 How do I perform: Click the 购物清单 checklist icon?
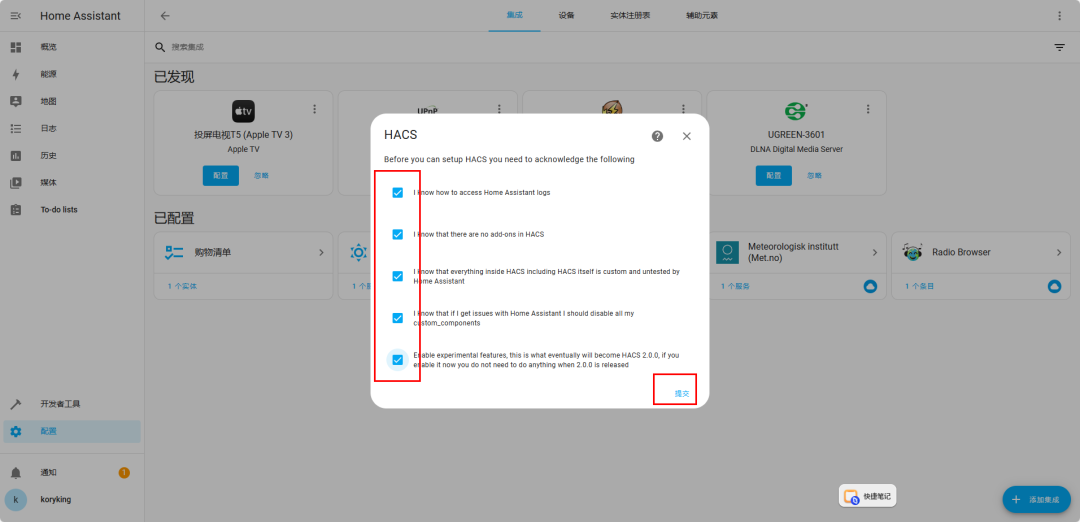coord(174,252)
